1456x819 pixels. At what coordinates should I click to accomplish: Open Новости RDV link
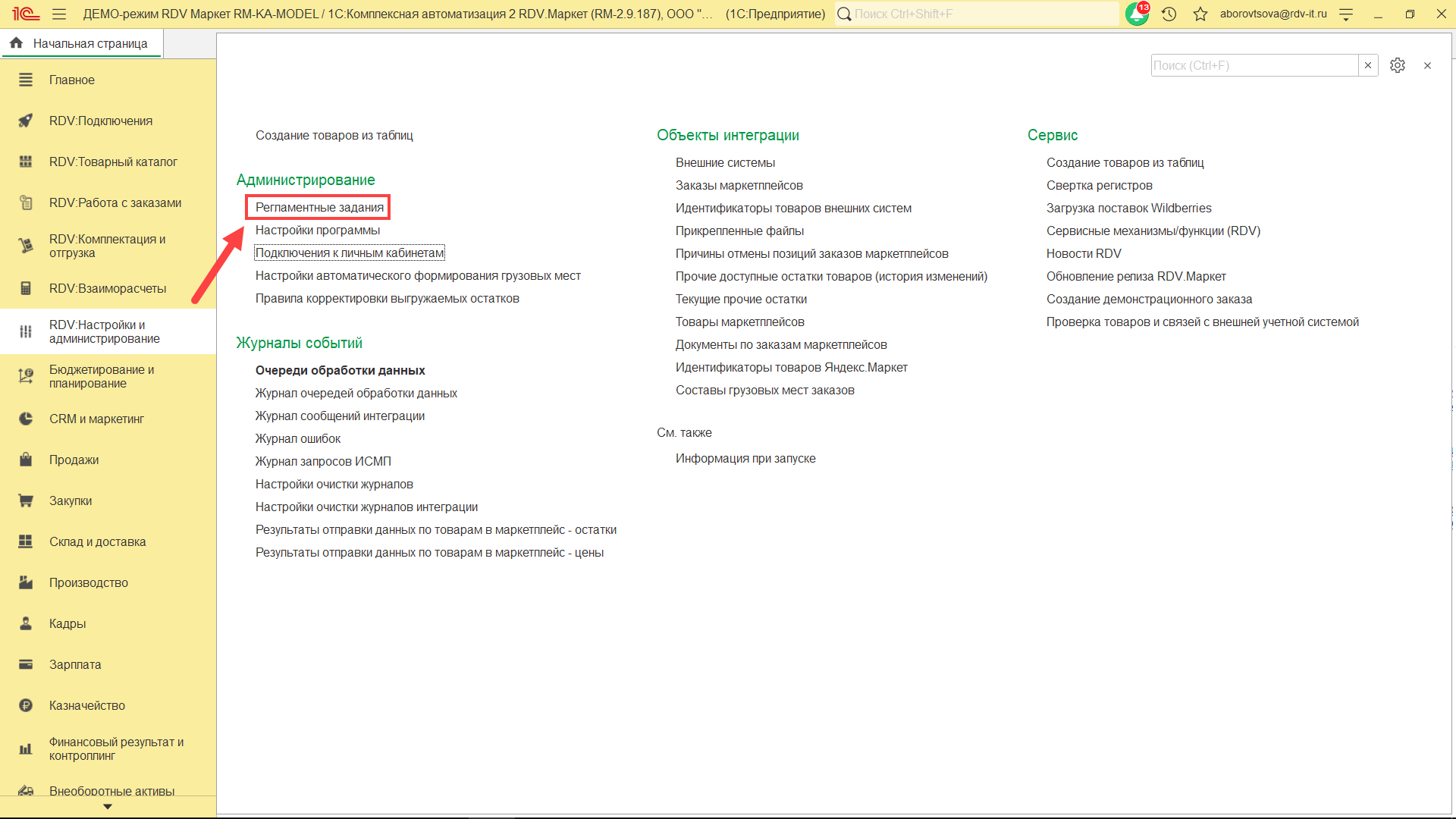tap(1084, 253)
